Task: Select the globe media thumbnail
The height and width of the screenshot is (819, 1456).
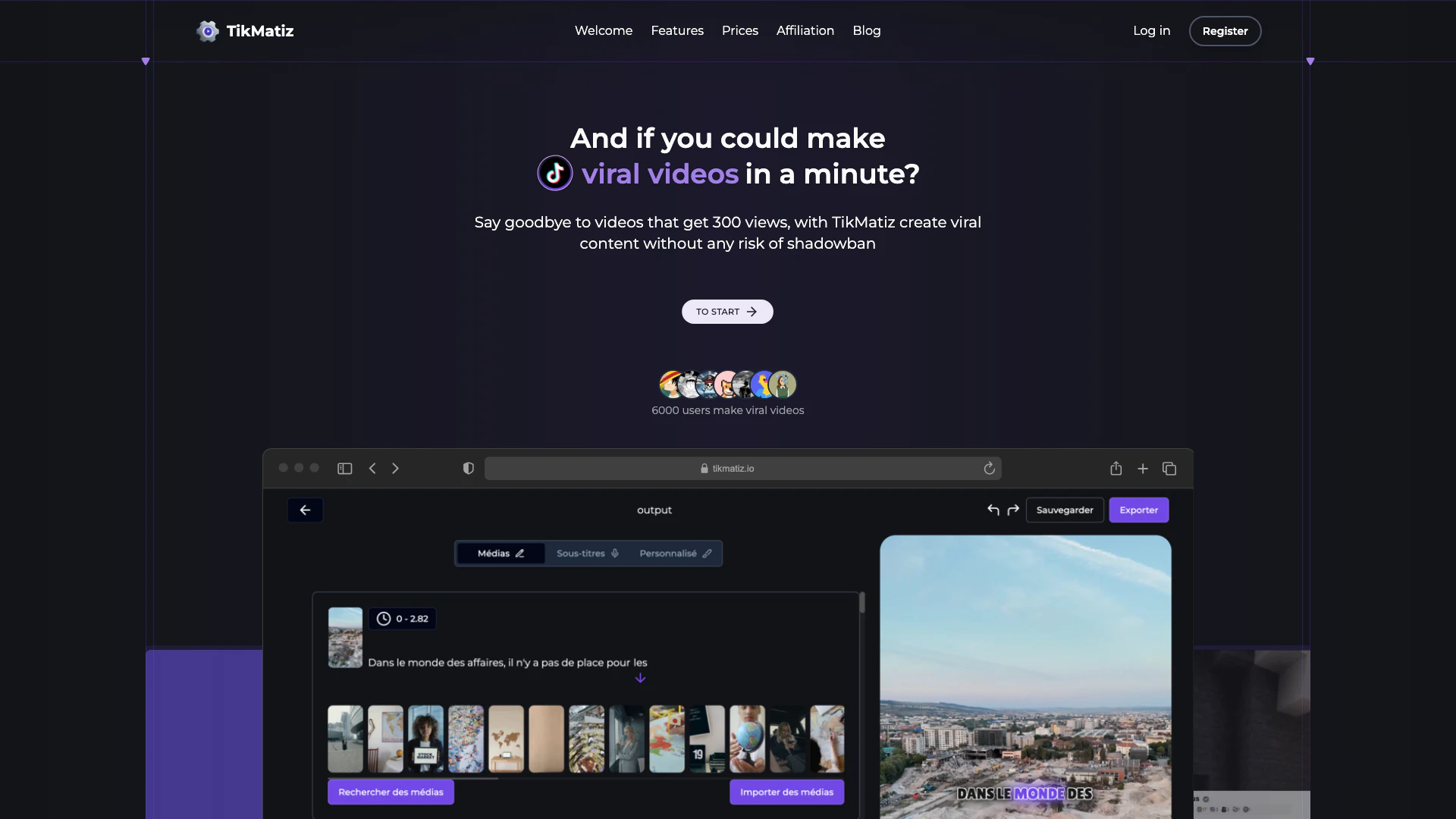Action: 747,739
